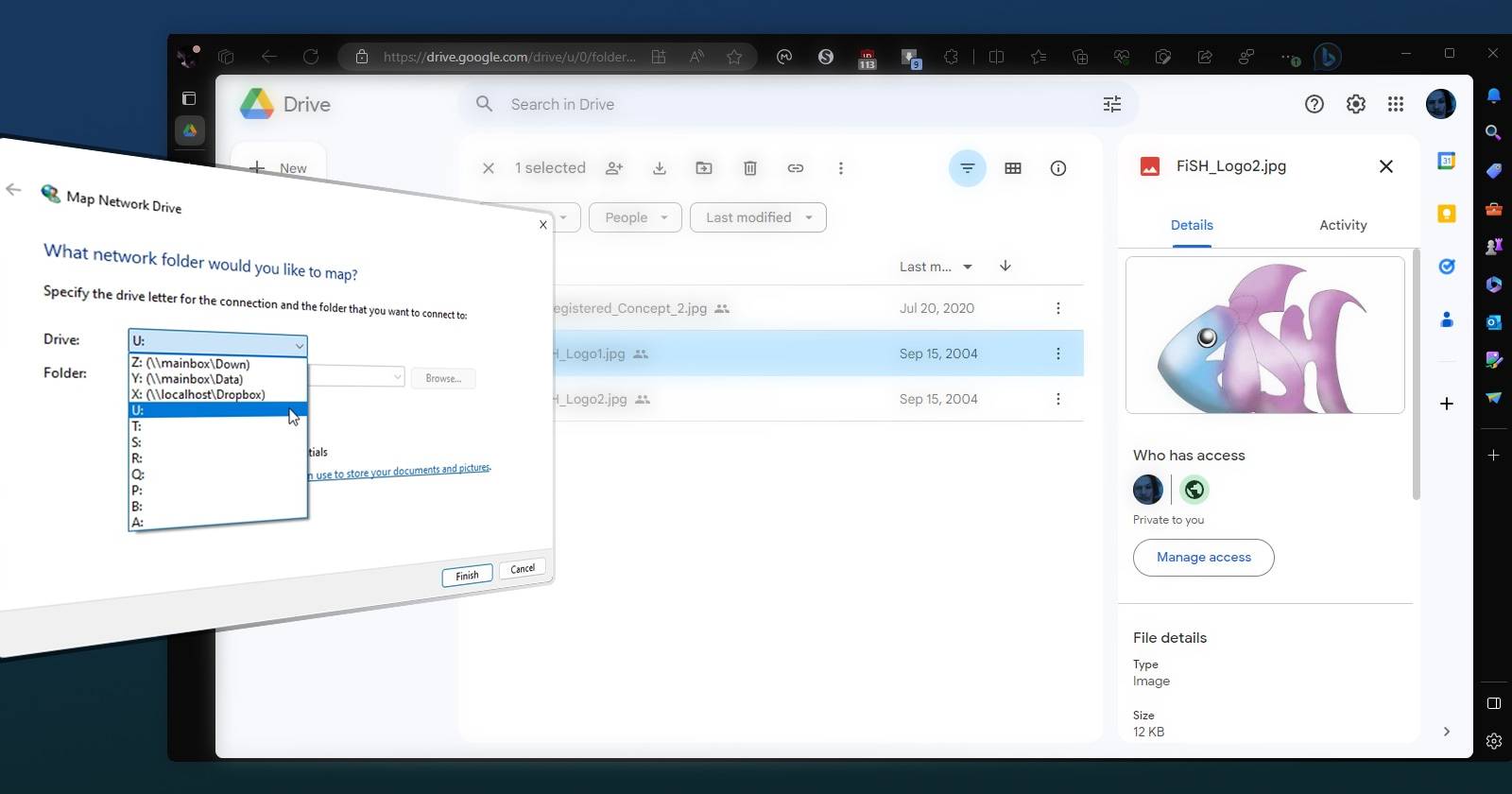The height and width of the screenshot is (794, 1512).
Task: Click the share-with-people icon in Drive toolbar
Action: [x=614, y=168]
